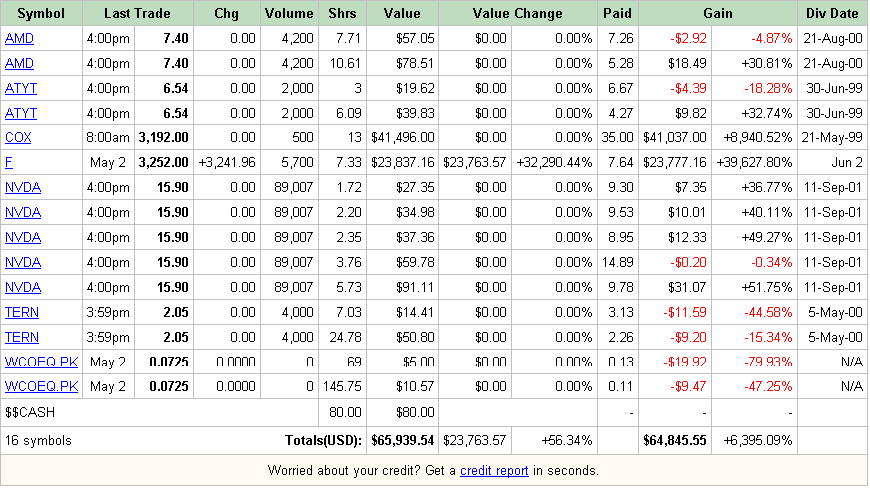This screenshot has height=488, width=870.
Task: Open the TERN link in the $50.80 row
Action: 22,337
